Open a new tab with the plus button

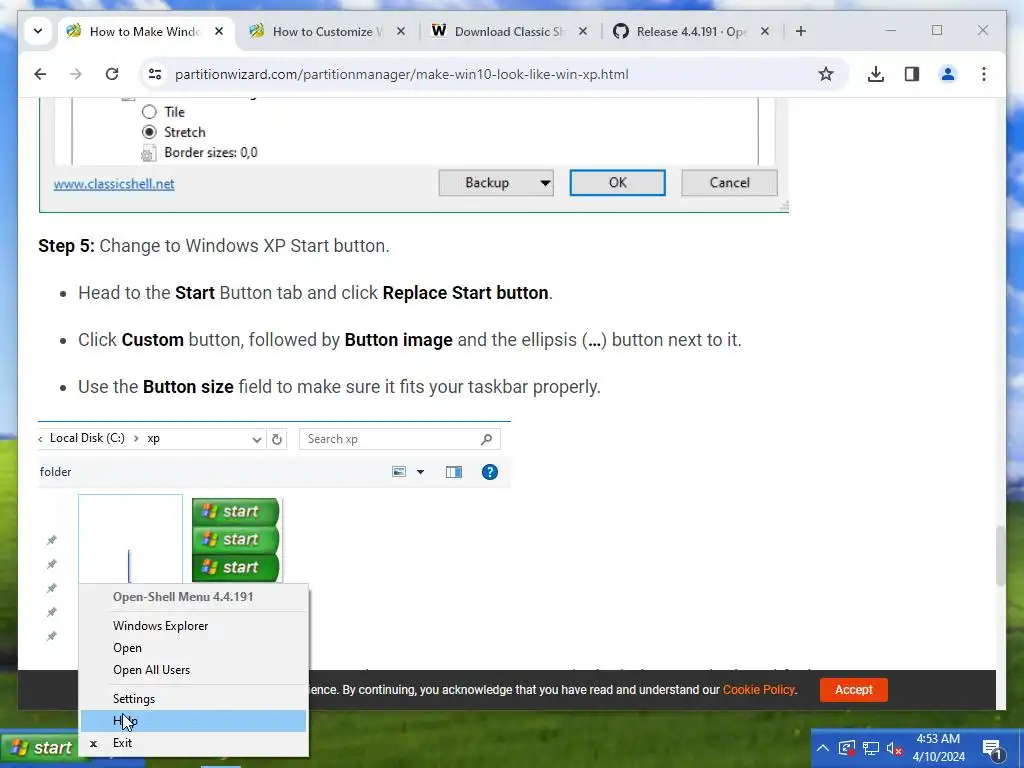[801, 31]
